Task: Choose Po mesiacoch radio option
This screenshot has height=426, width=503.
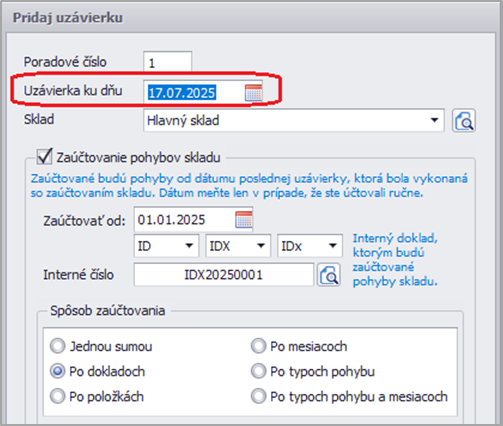Action: click(x=259, y=346)
